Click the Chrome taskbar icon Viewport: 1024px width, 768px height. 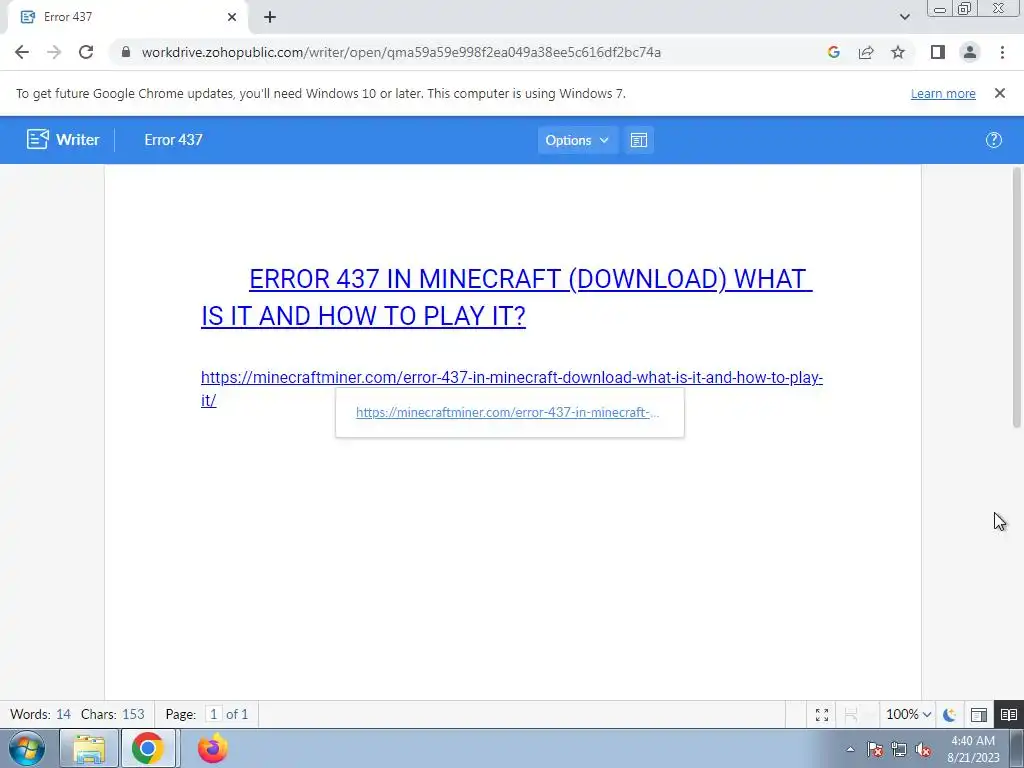click(148, 748)
